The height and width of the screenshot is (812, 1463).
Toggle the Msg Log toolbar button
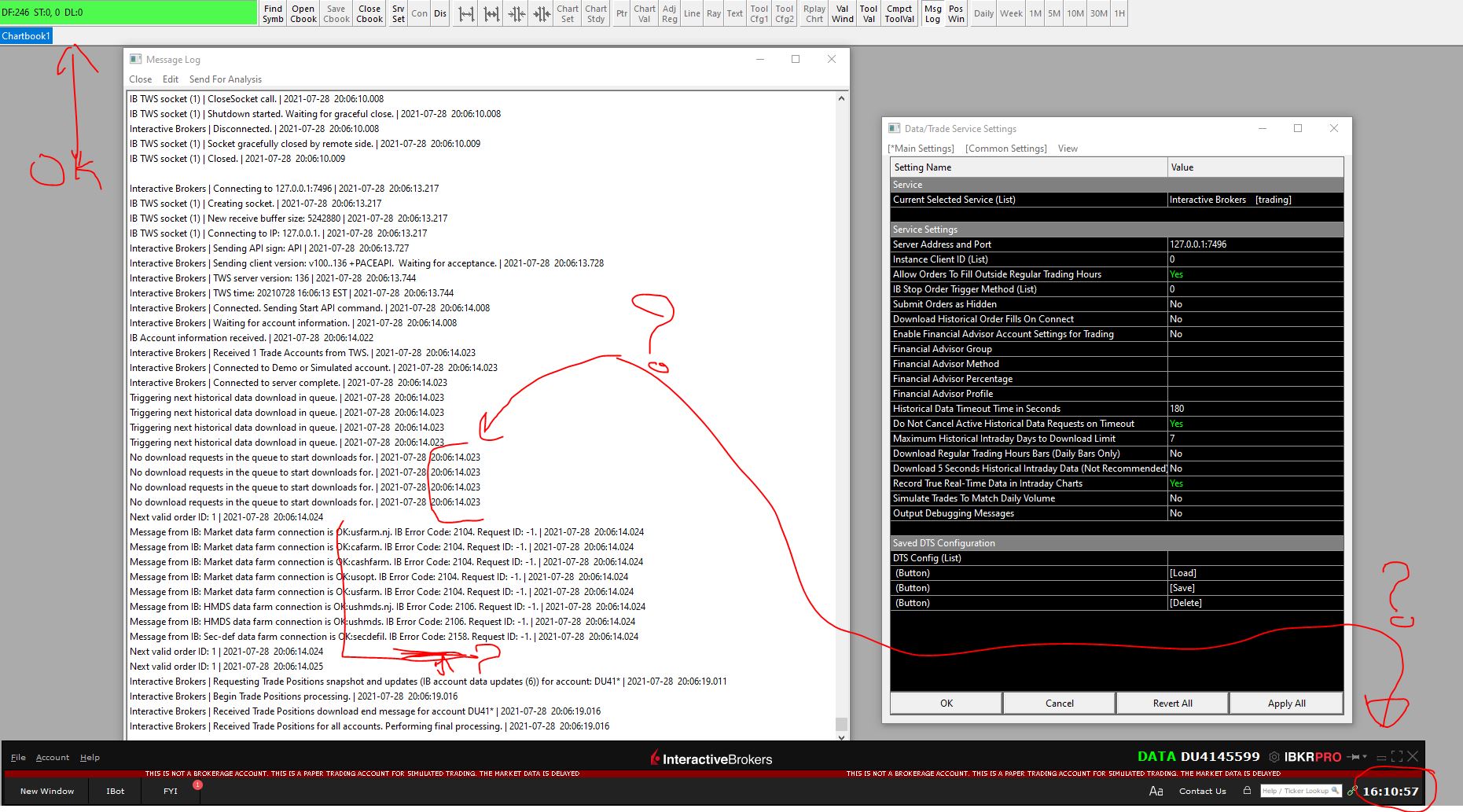pyautogui.click(x=932, y=13)
